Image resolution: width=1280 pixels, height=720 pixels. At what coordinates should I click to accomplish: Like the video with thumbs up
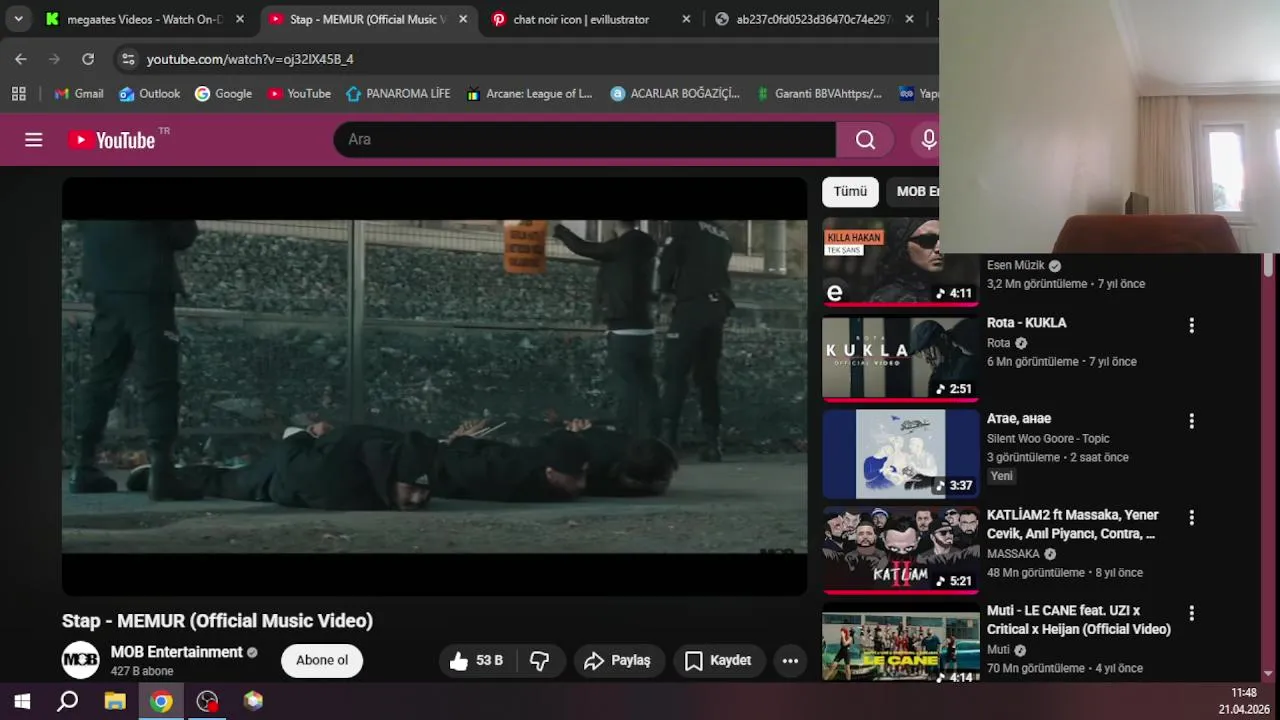tap(475, 660)
